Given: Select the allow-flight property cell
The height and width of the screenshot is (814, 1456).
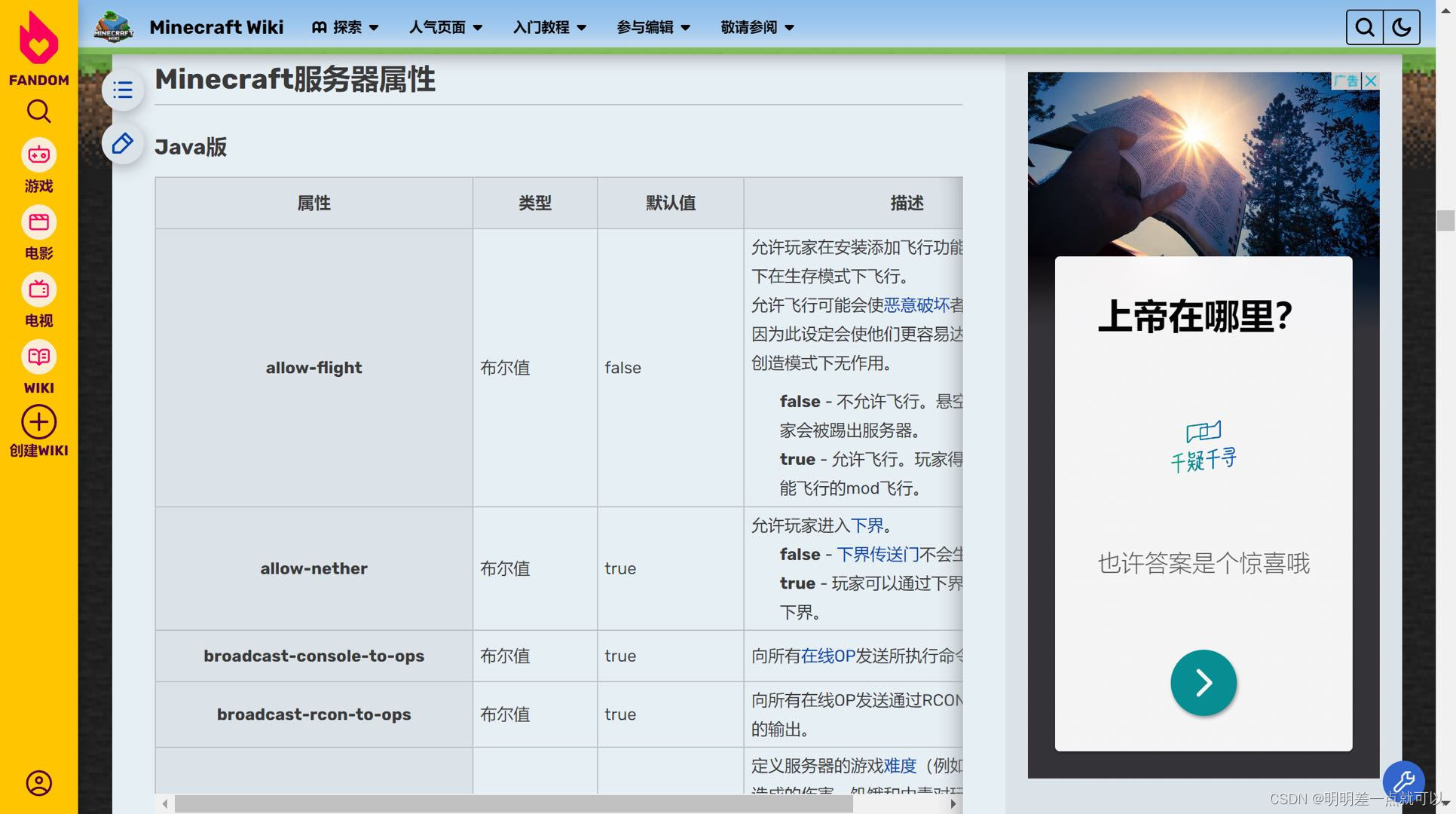Looking at the screenshot, I should pyautogui.click(x=314, y=368).
